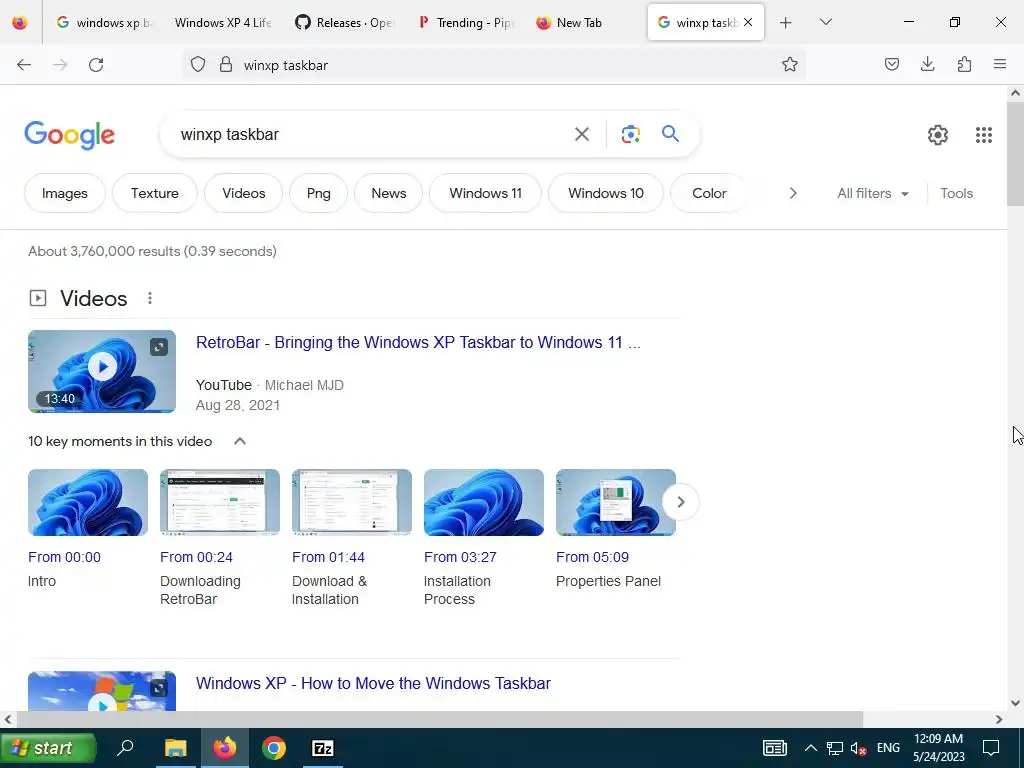This screenshot has height=768, width=1024.
Task: Open All filters dropdown
Action: click(872, 193)
